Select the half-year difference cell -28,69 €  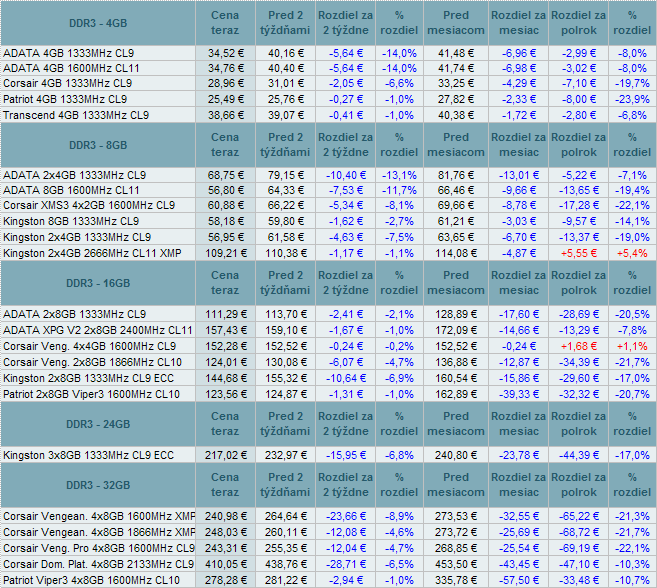pos(578,314)
